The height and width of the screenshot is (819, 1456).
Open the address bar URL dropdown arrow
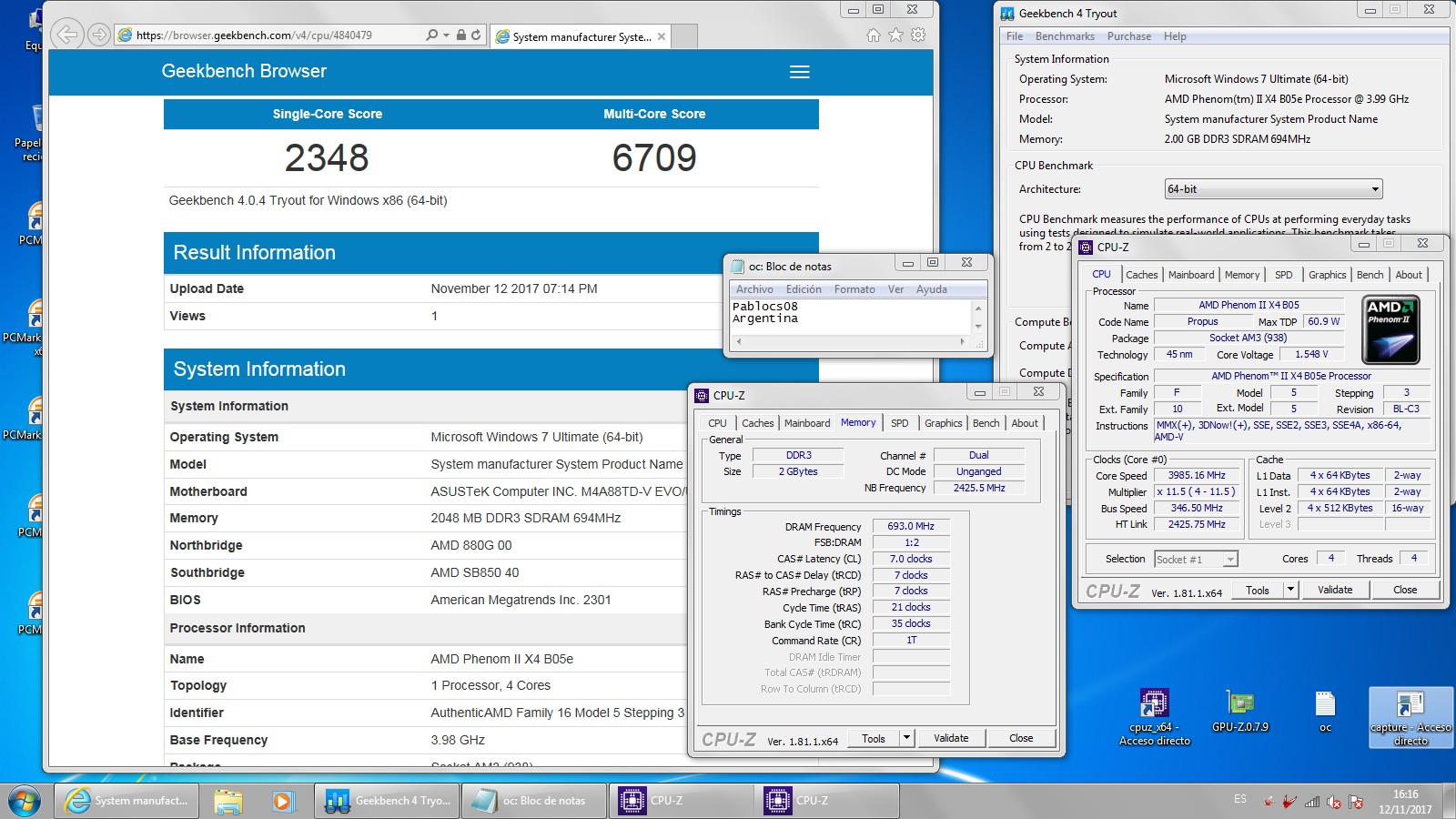(x=446, y=35)
